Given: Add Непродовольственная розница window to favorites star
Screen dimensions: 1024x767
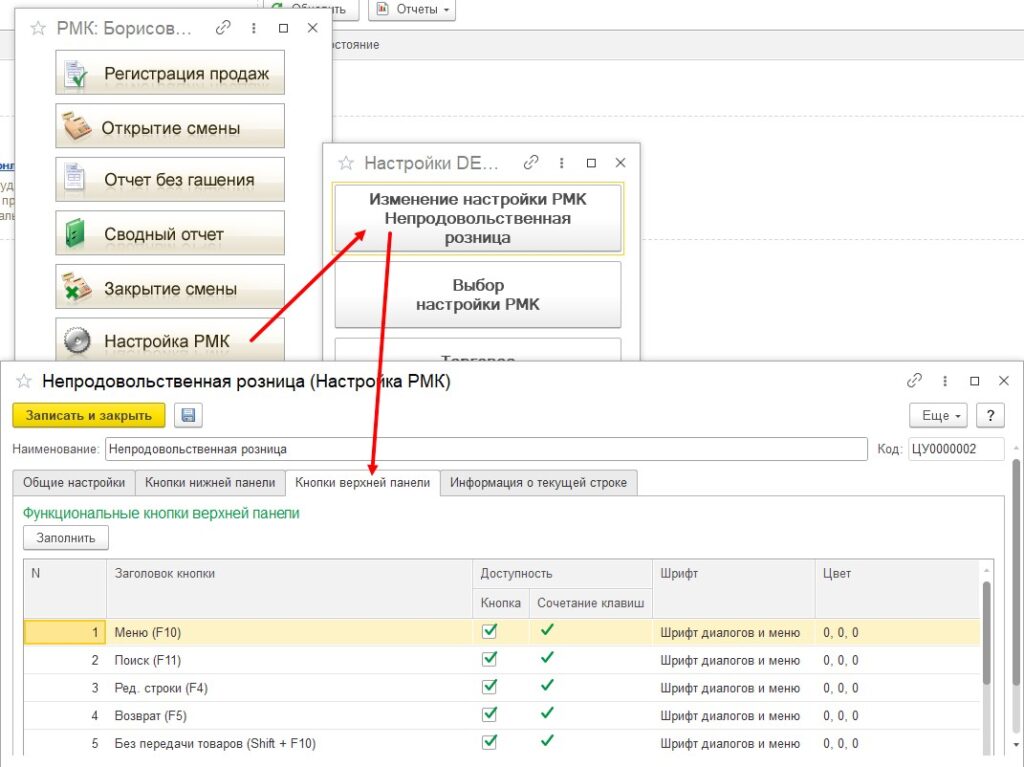Looking at the screenshot, I should click(24, 381).
